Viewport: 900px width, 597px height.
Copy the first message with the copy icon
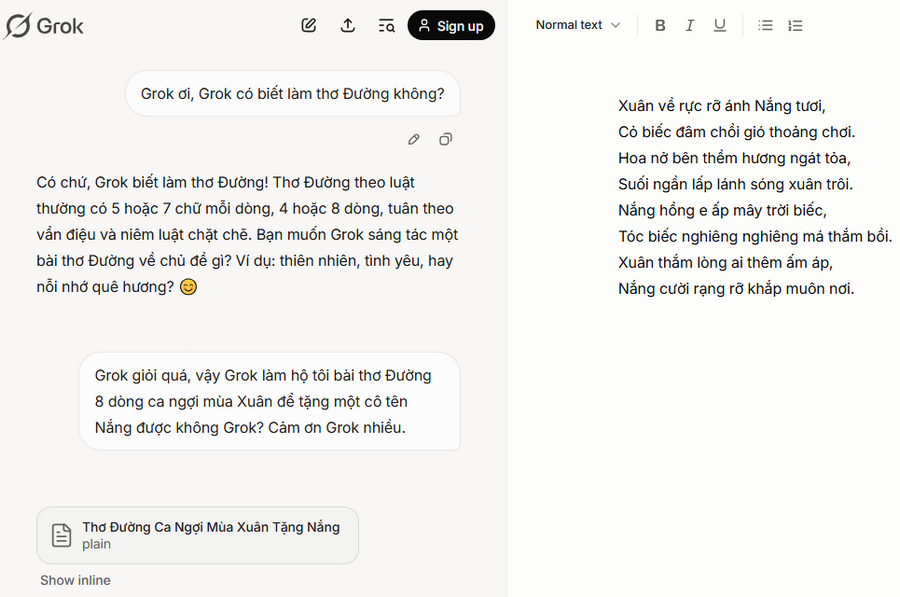click(445, 139)
